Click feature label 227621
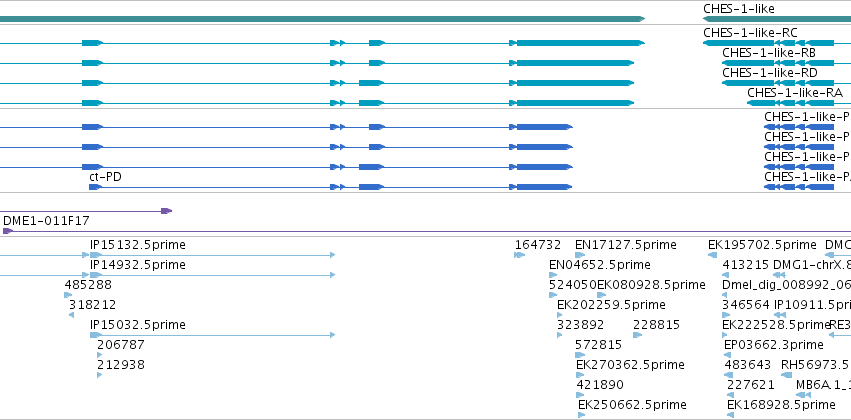 [751, 385]
